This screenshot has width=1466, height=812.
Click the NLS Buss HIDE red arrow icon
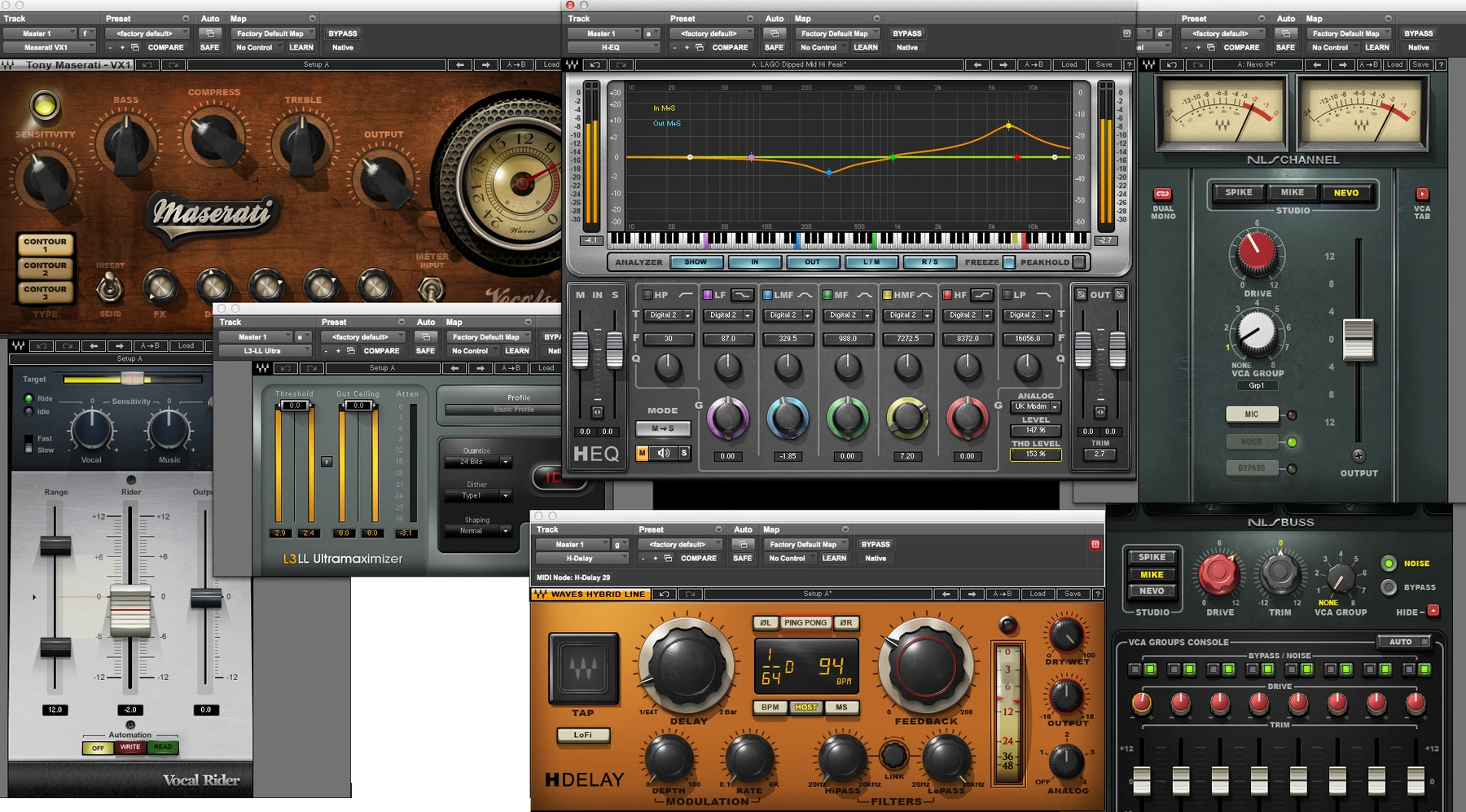coord(1433,611)
